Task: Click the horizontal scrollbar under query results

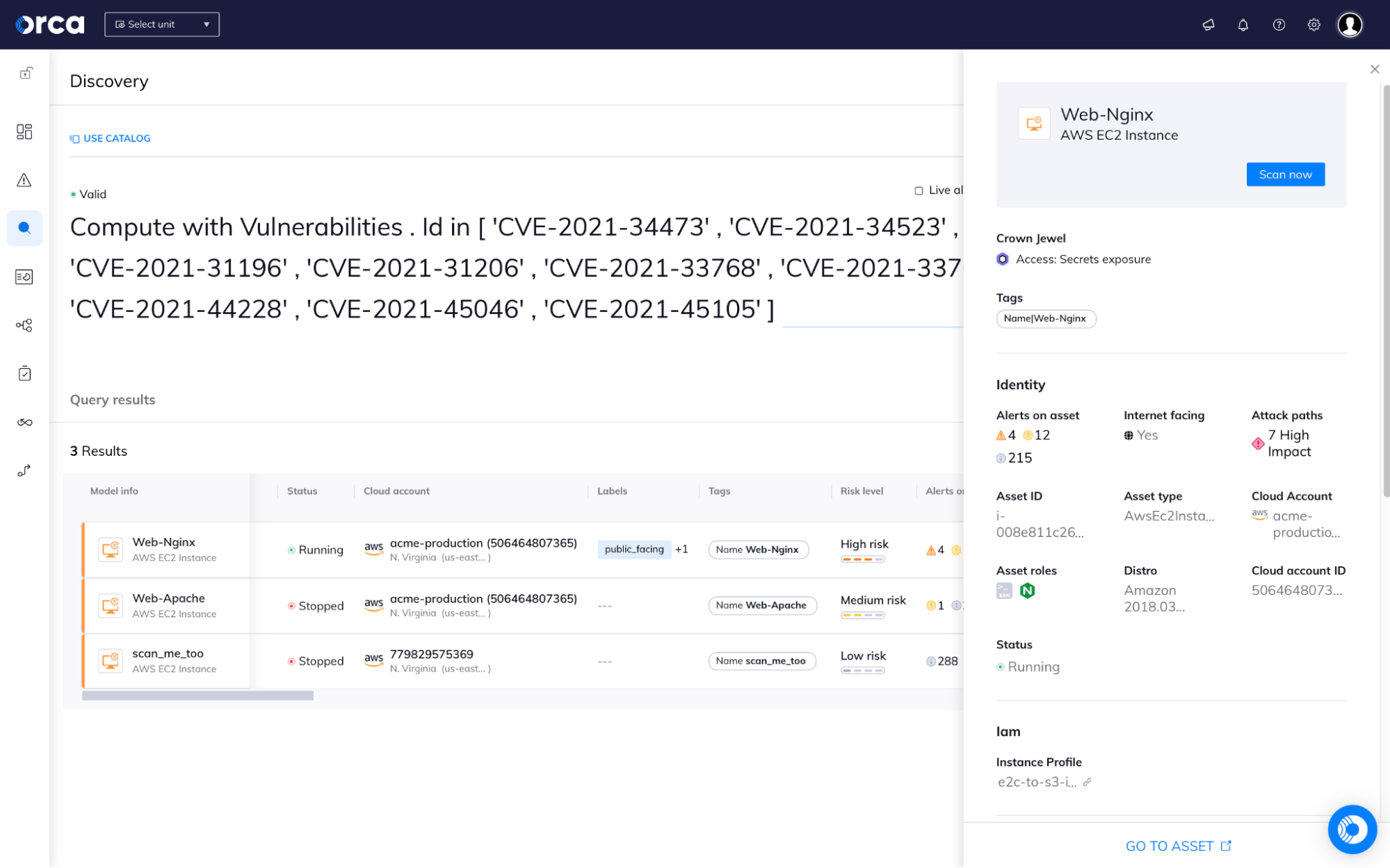Action: point(197,694)
